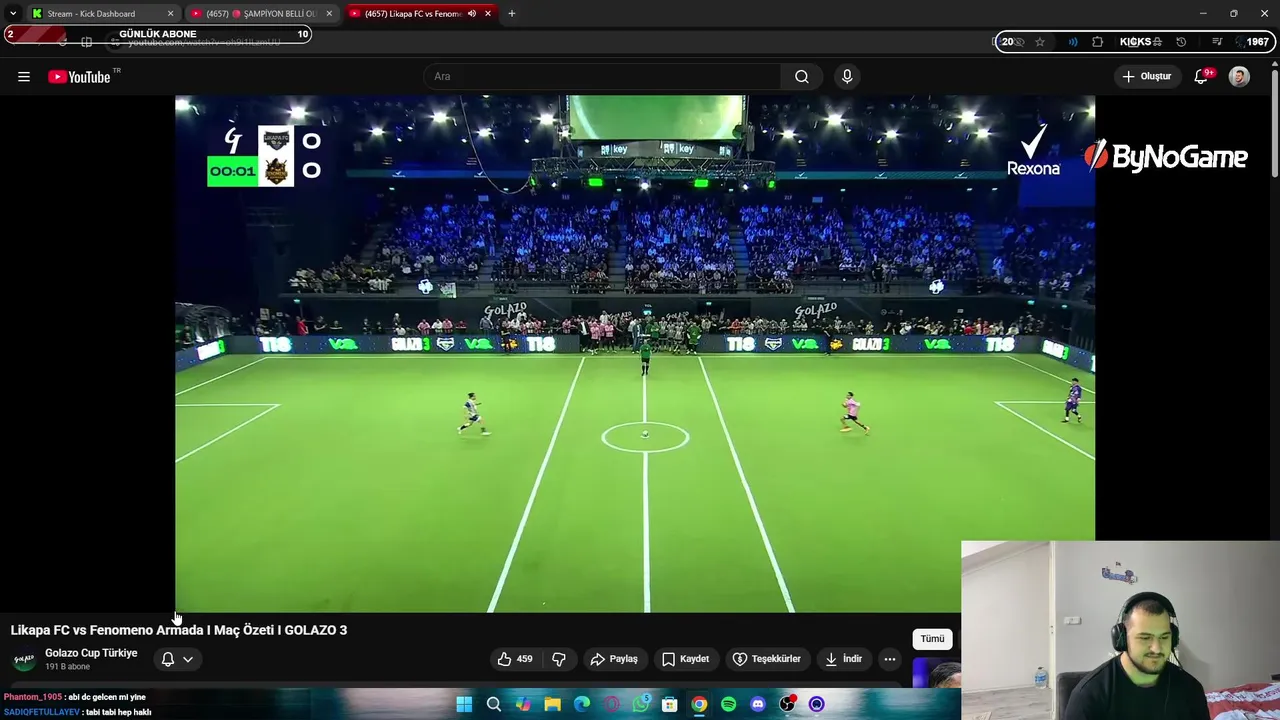Screen dimensions: 1280x720
Task: Mute the tab via its speaker icon
Action: click(471, 14)
